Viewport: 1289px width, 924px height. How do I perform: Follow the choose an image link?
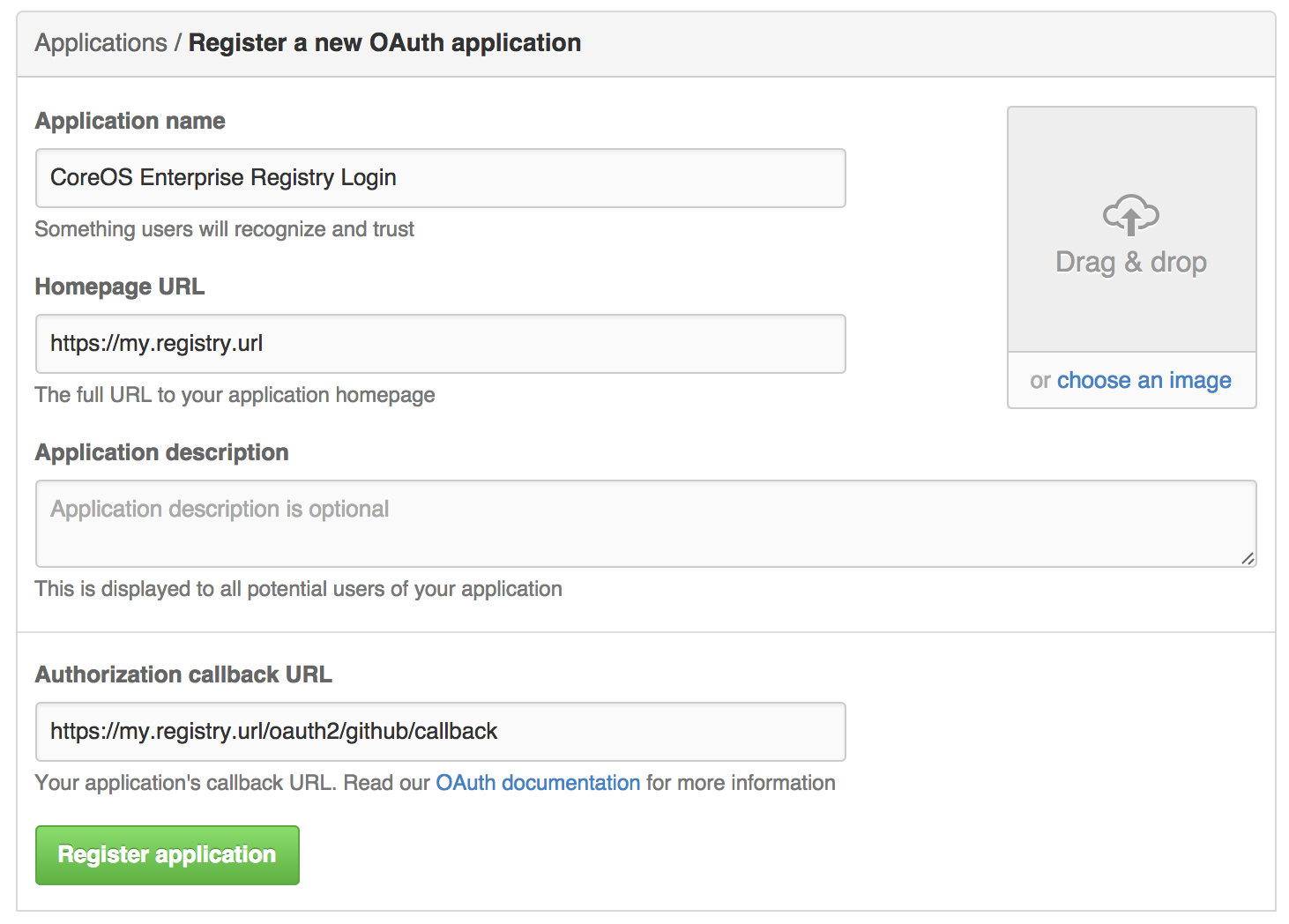tap(1144, 380)
